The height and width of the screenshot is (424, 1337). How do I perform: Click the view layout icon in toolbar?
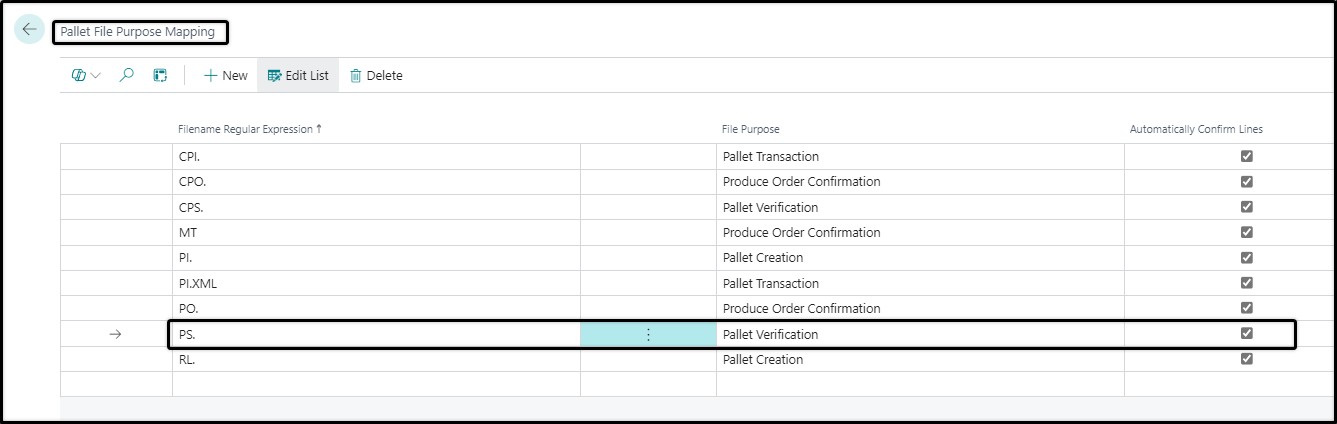(x=160, y=75)
